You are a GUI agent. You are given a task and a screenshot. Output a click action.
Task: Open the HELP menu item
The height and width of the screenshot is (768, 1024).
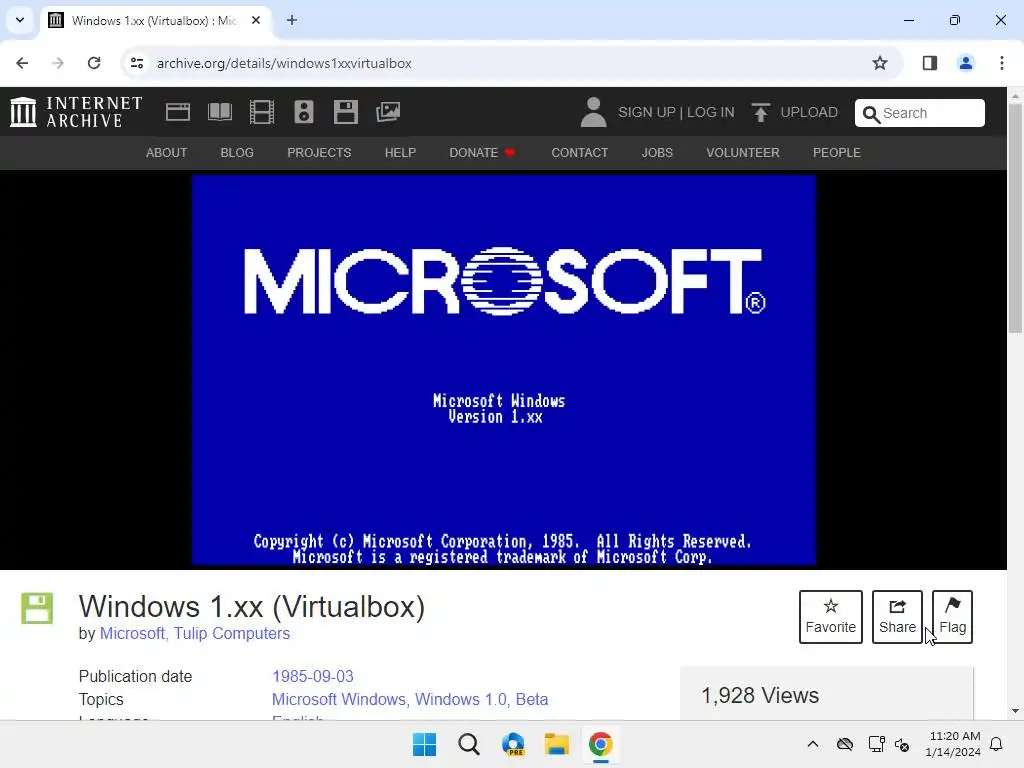click(400, 153)
